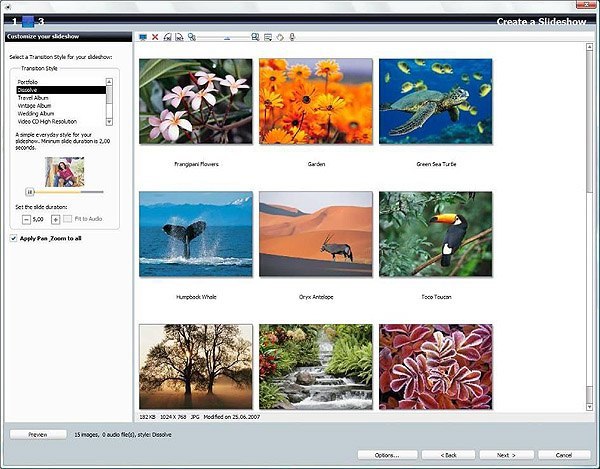Click the red X delete icon in toolbar
The height and width of the screenshot is (469, 600).
pos(155,37)
